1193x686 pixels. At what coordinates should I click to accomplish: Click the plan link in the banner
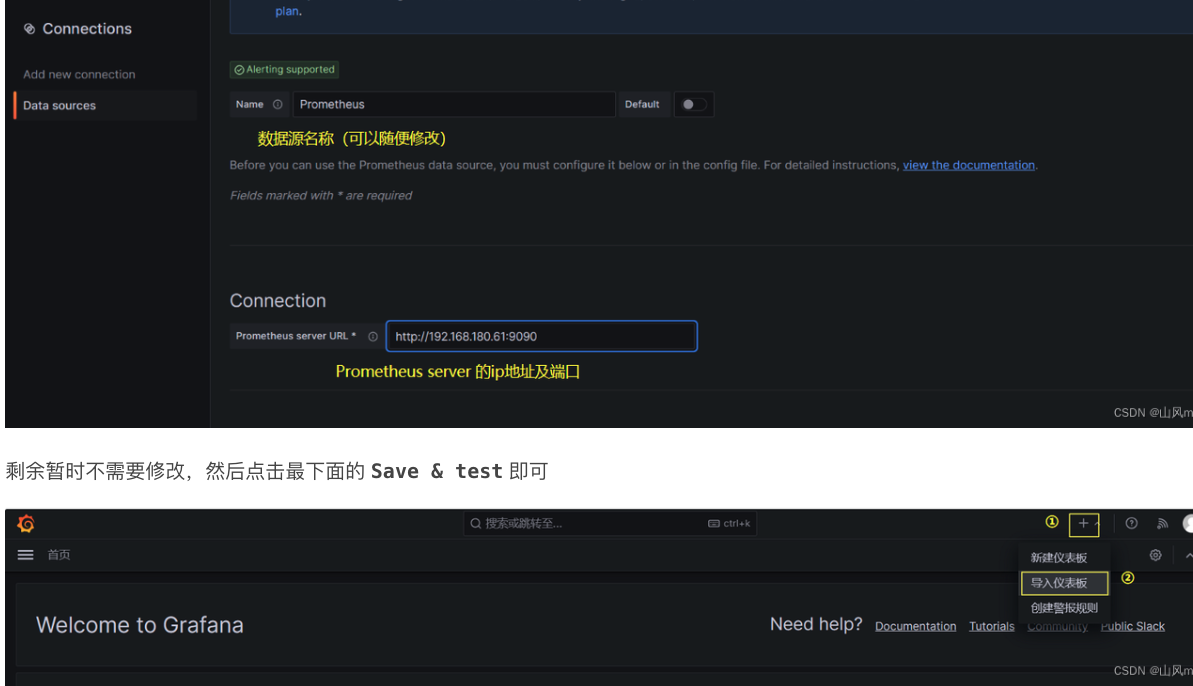[287, 11]
